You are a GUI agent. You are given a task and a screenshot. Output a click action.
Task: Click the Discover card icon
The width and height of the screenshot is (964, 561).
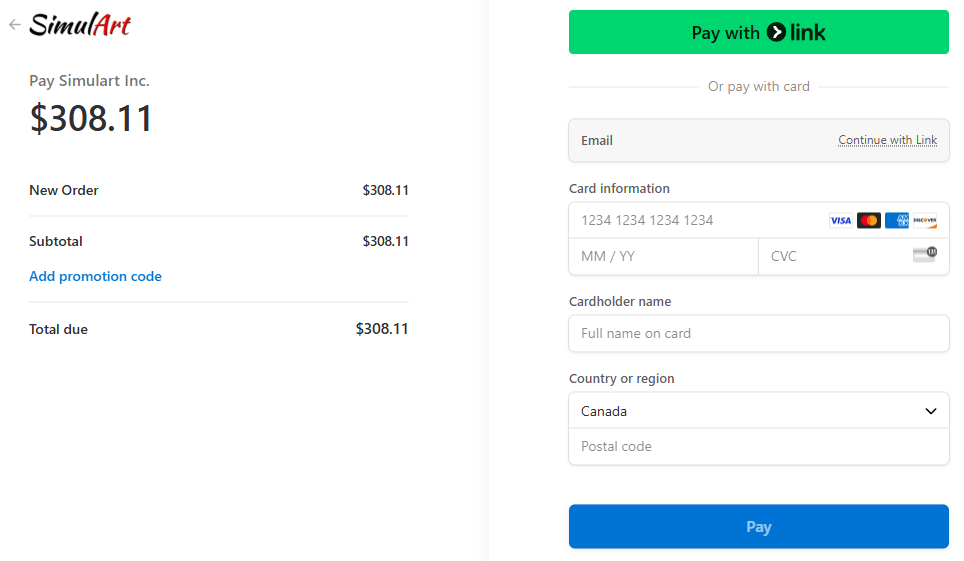925,220
